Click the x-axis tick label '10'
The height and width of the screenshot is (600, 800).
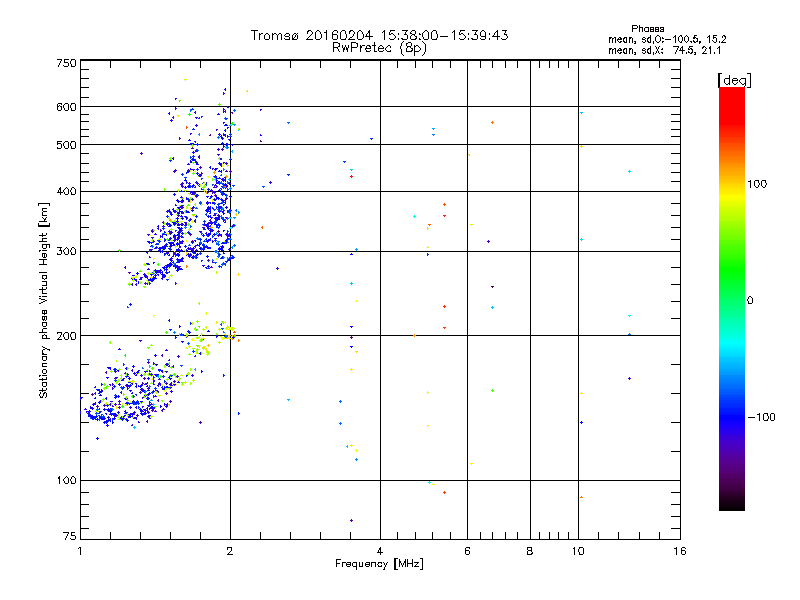[578, 551]
